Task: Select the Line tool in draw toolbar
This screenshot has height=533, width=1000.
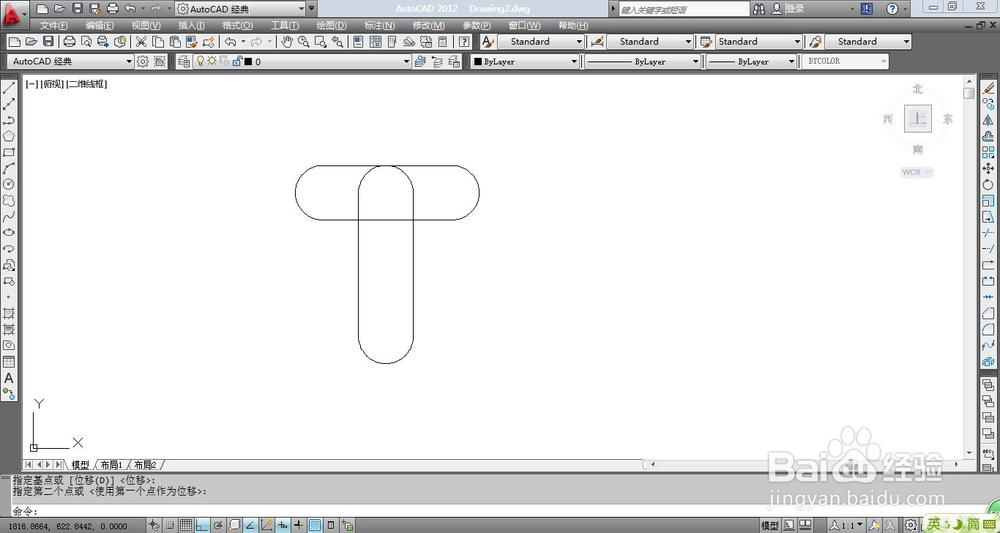Action: click(9, 88)
